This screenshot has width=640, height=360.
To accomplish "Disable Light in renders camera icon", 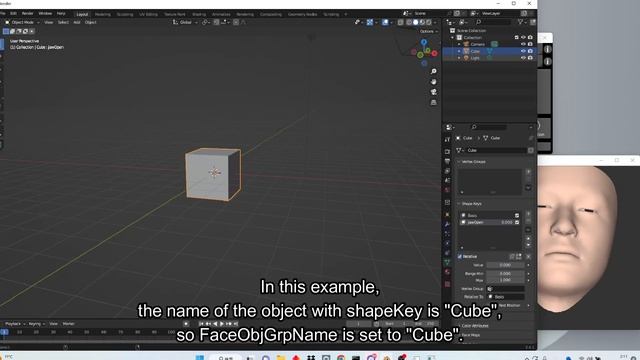I will 530,58.
